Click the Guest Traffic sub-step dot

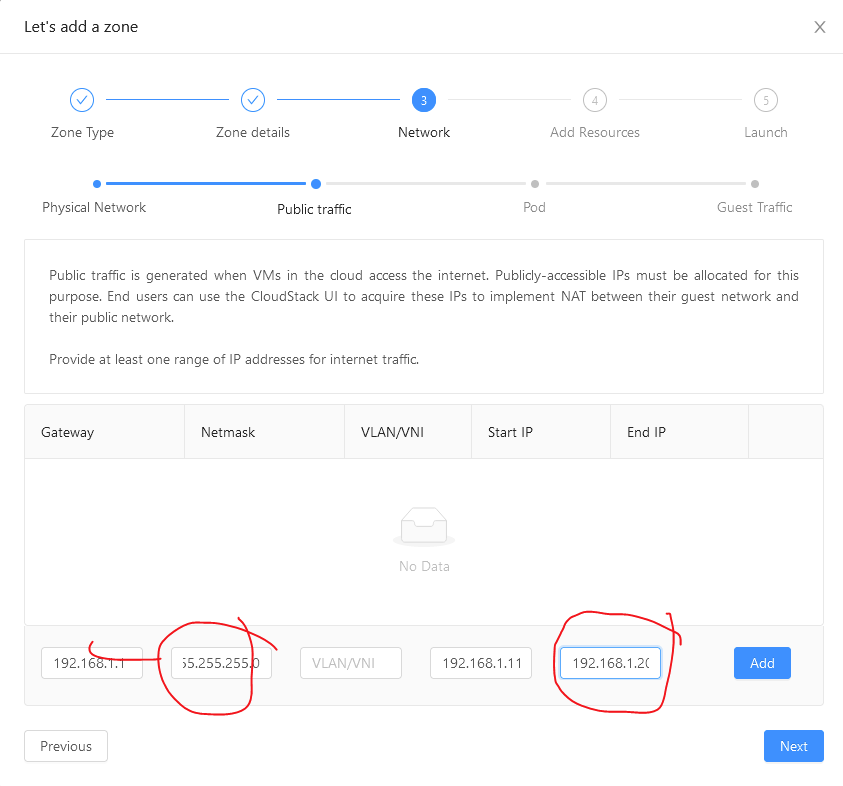(x=755, y=184)
